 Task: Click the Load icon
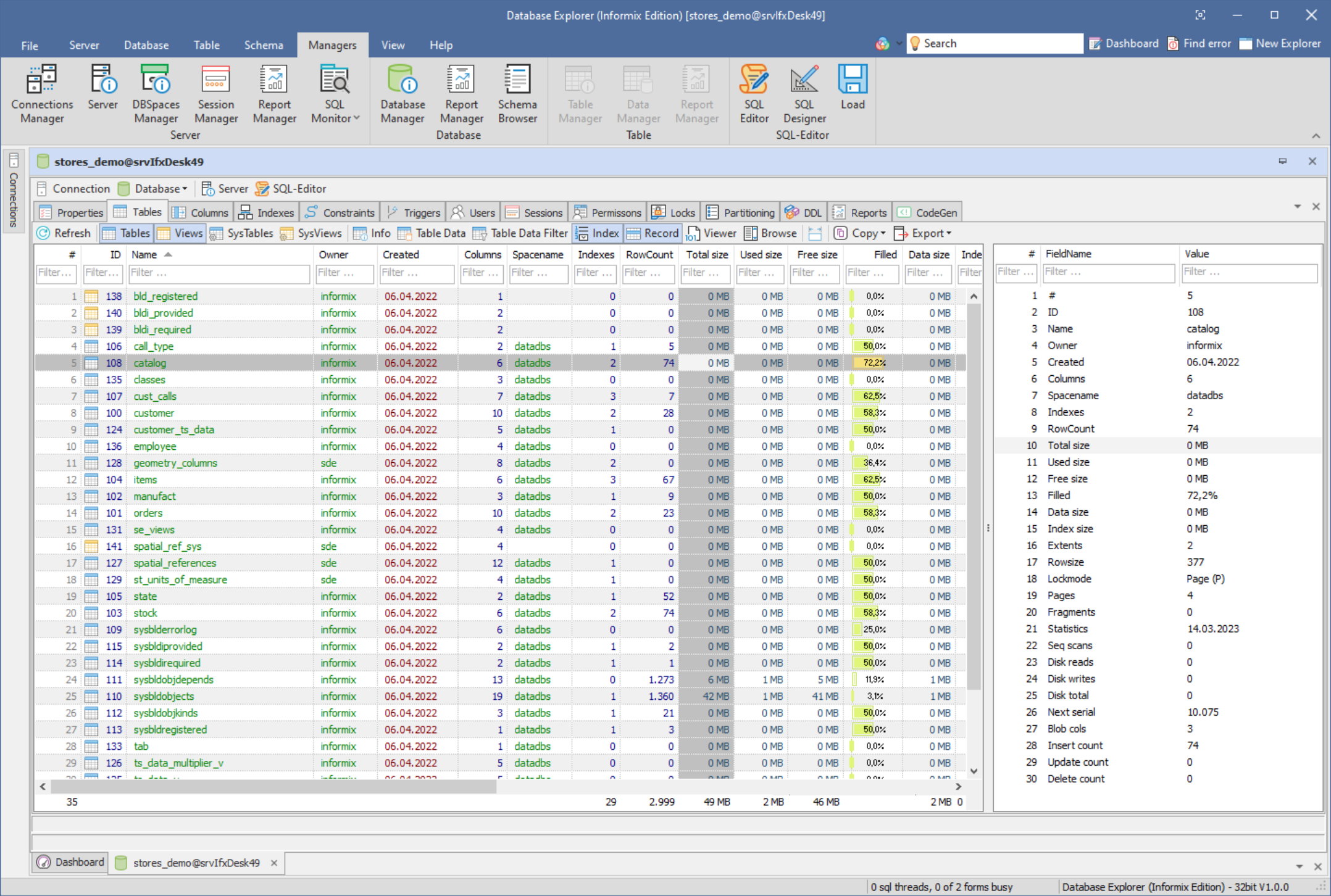[853, 88]
